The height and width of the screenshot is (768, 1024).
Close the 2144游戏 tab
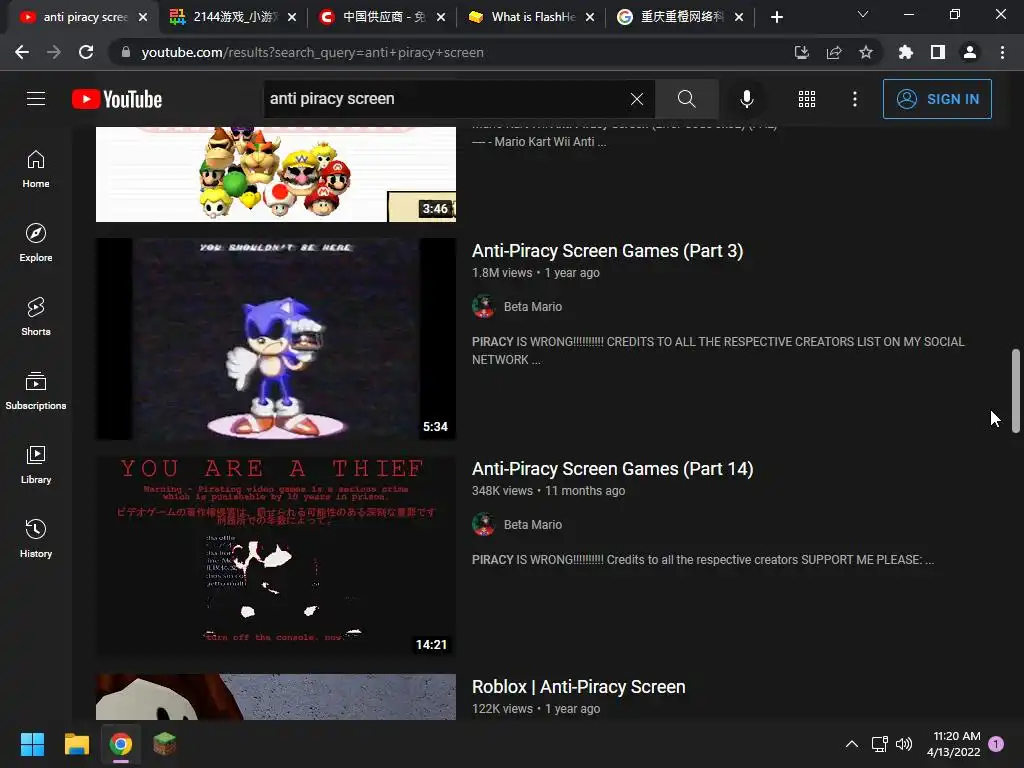coord(292,17)
